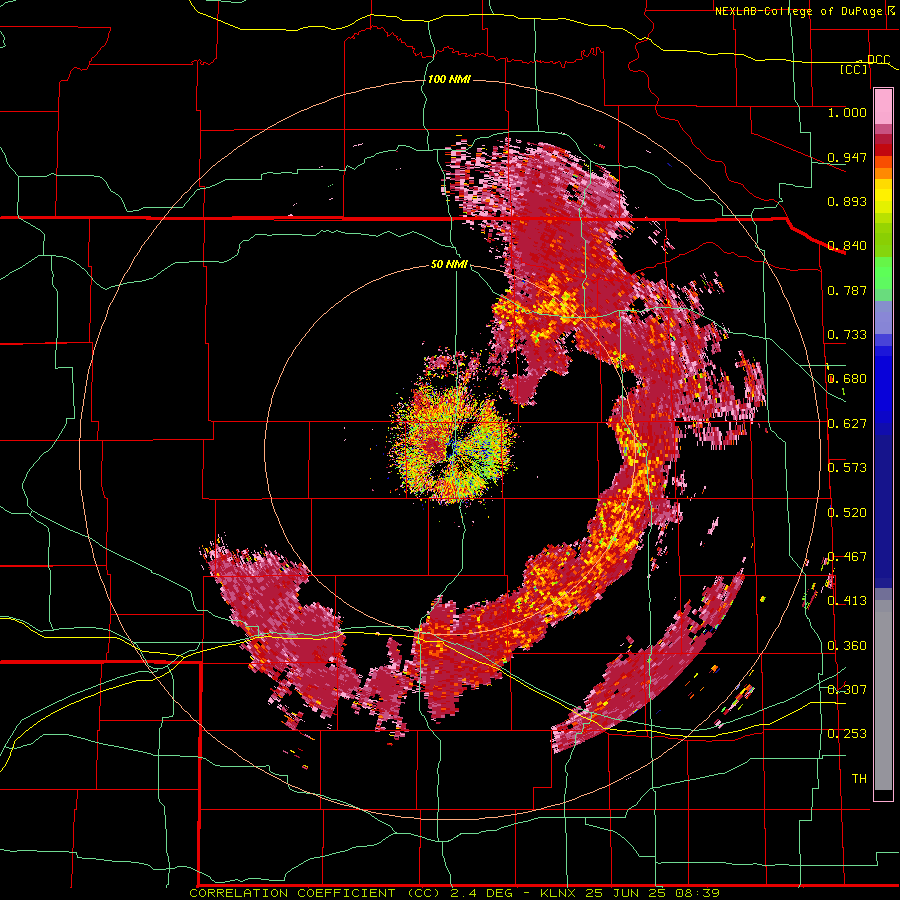Pick the bright green color bar segment near 0.787

click(883, 273)
